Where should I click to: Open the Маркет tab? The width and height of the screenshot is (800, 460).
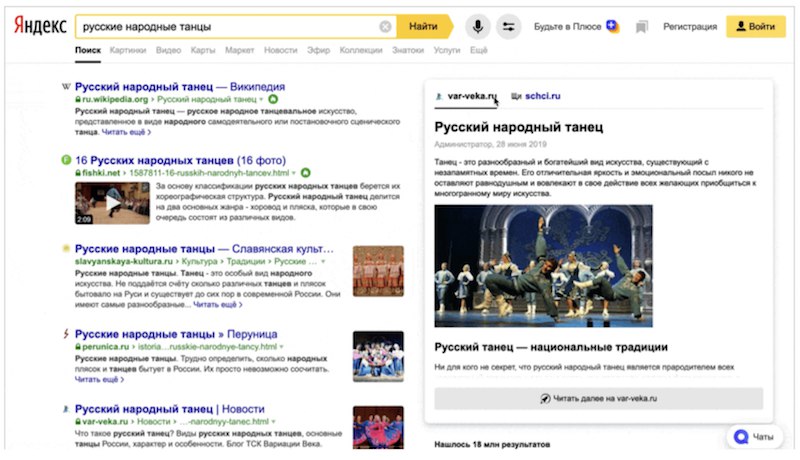(x=239, y=50)
